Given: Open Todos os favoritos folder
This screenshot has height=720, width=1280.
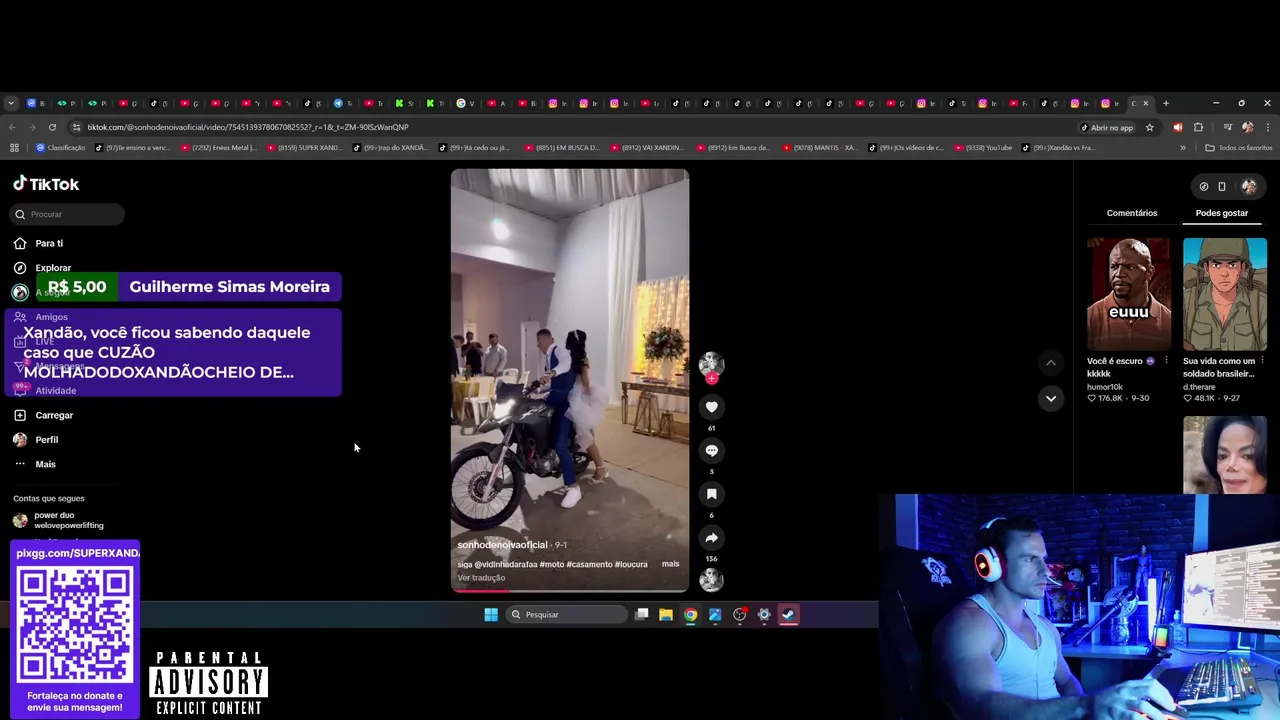Looking at the screenshot, I should point(1239,148).
